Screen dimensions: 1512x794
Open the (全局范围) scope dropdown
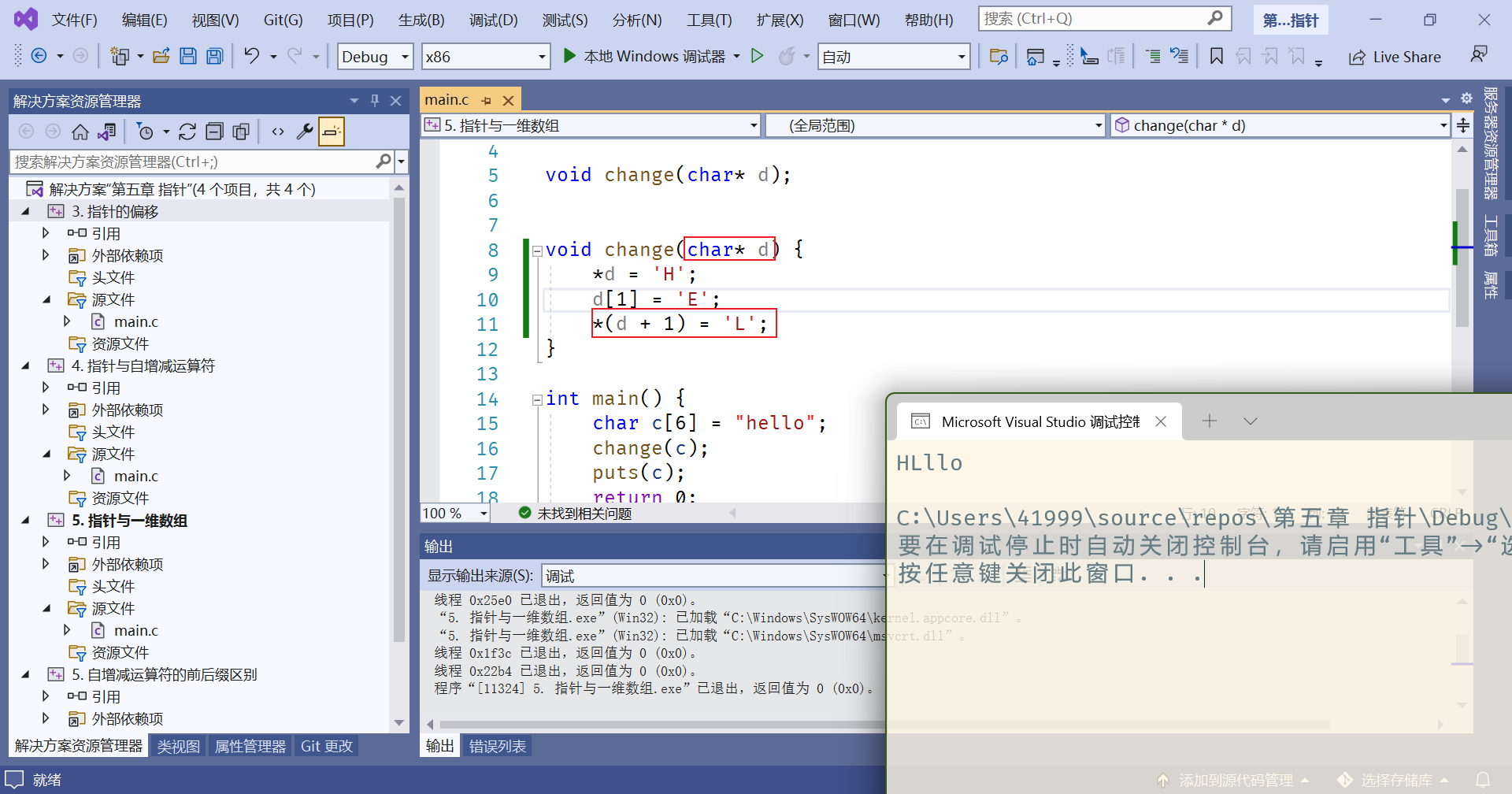[936, 125]
